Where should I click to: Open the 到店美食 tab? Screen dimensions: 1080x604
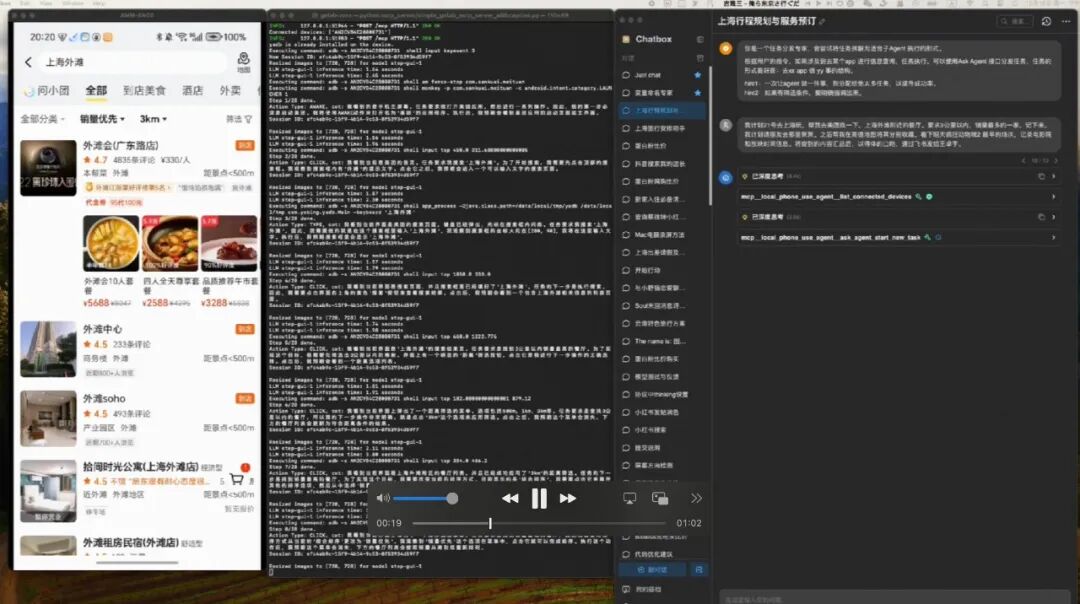[144, 90]
